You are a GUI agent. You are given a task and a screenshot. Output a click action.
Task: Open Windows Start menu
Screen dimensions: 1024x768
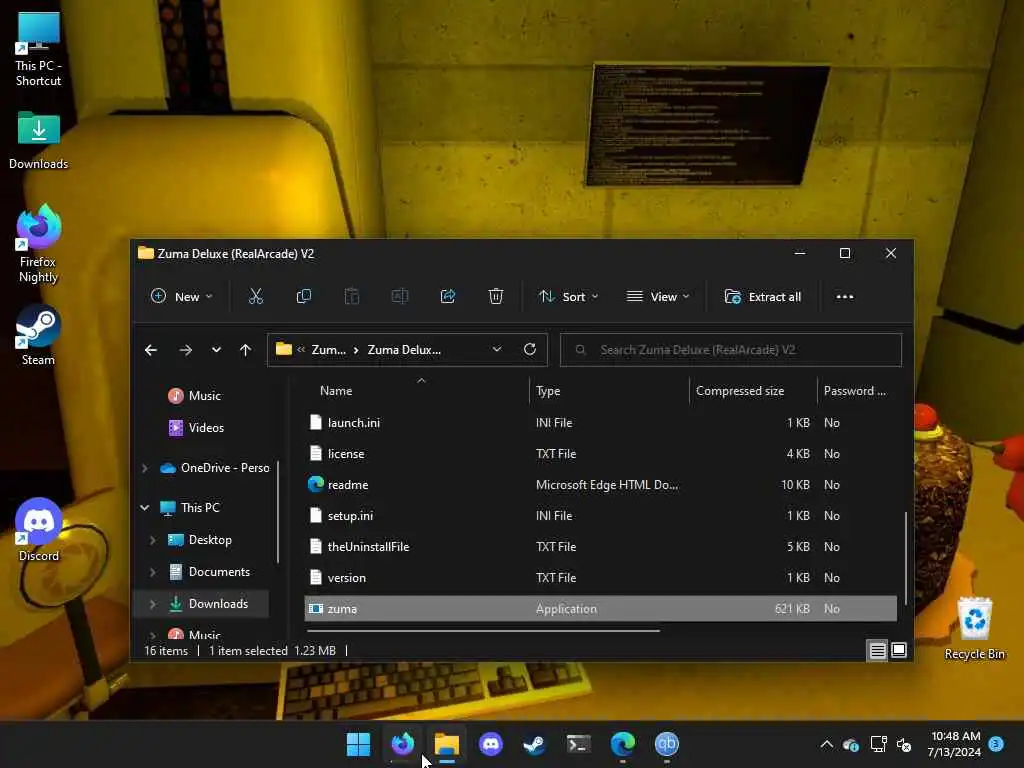pos(358,744)
